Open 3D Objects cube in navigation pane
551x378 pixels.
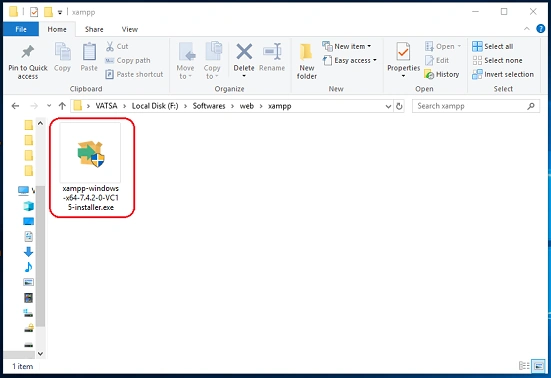coord(28,206)
